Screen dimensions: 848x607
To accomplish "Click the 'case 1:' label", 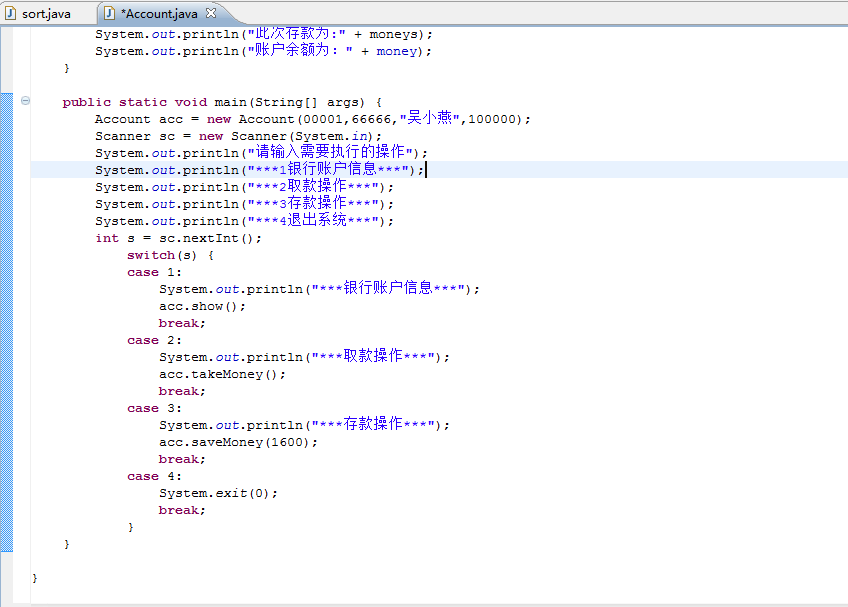I will (x=155, y=273).
